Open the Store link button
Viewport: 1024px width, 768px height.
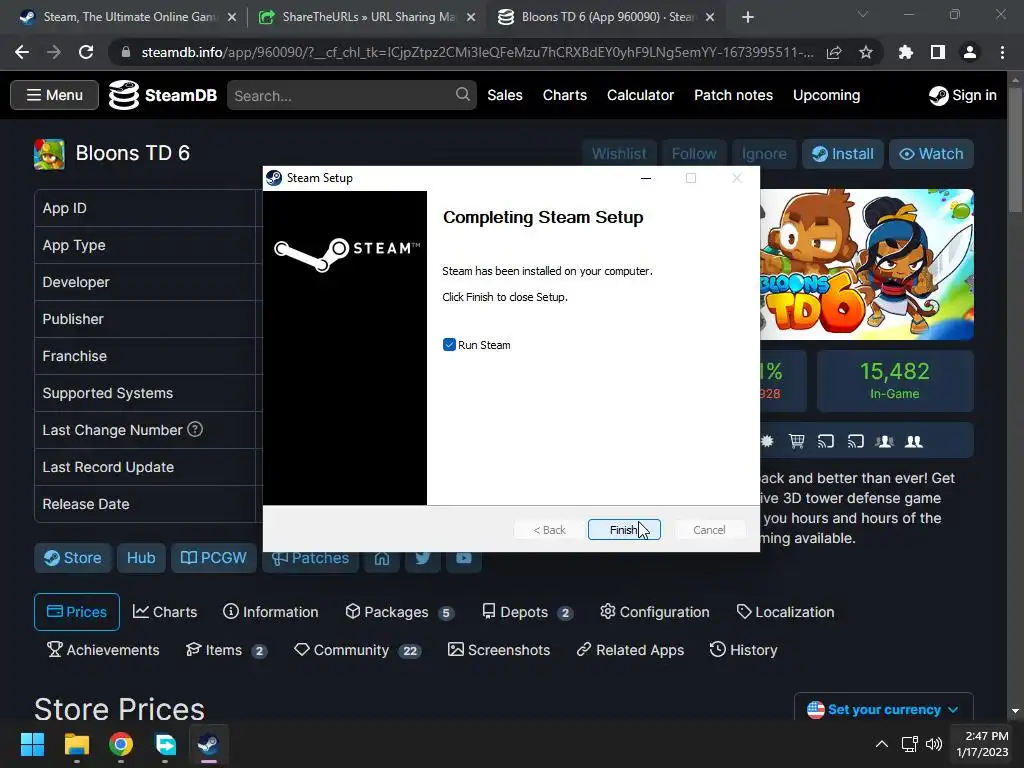coord(72,558)
